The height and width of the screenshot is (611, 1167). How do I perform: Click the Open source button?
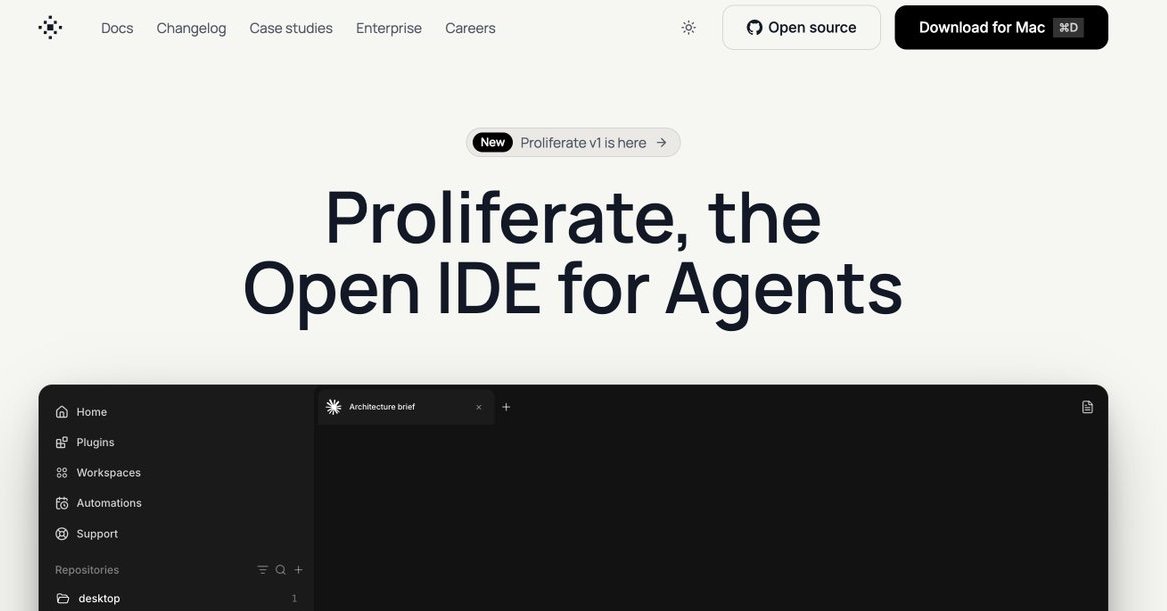coord(802,28)
